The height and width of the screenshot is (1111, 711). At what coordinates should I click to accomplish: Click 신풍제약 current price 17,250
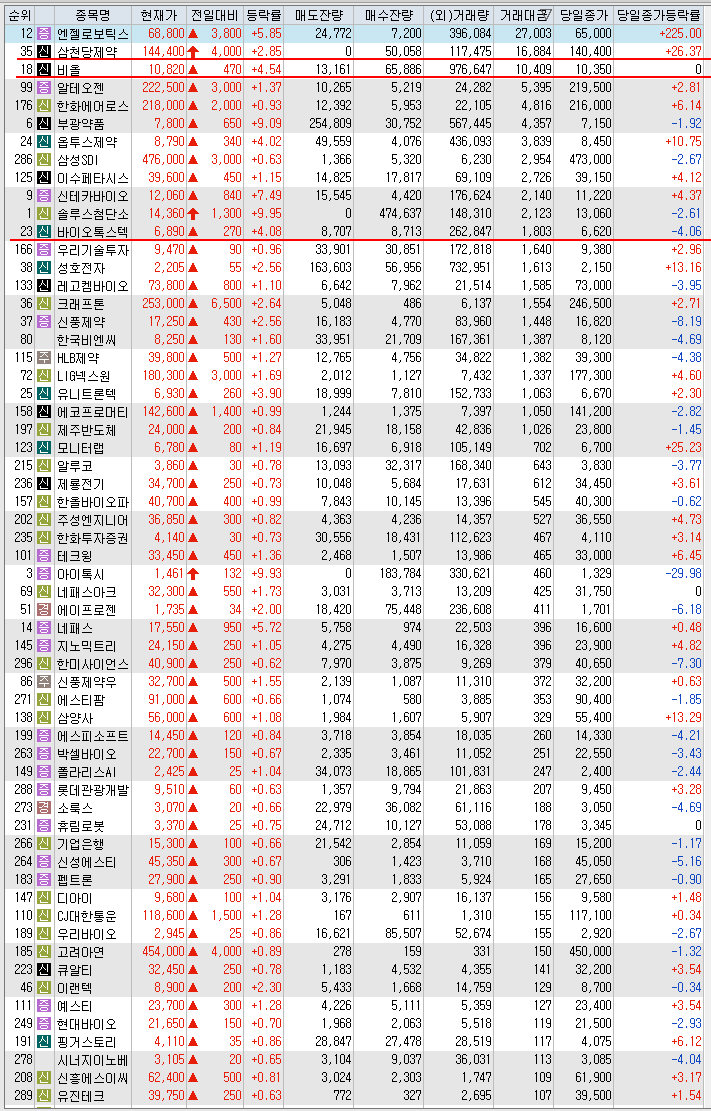click(x=166, y=322)
